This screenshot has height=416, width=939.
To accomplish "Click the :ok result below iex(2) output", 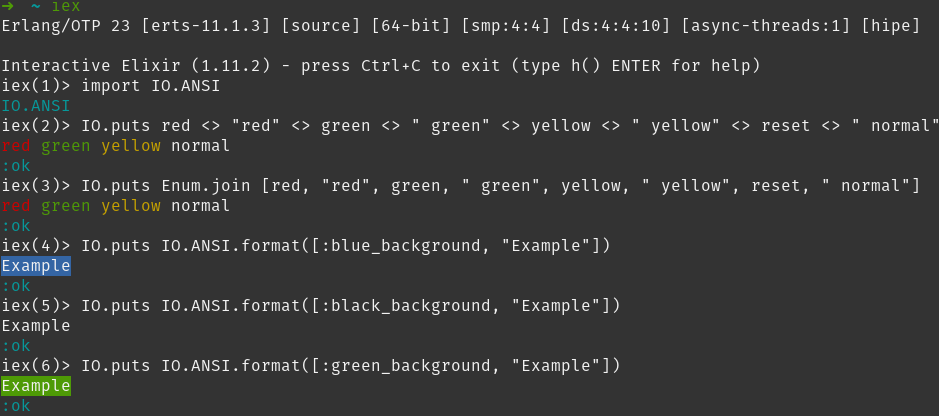I will 16,166.
